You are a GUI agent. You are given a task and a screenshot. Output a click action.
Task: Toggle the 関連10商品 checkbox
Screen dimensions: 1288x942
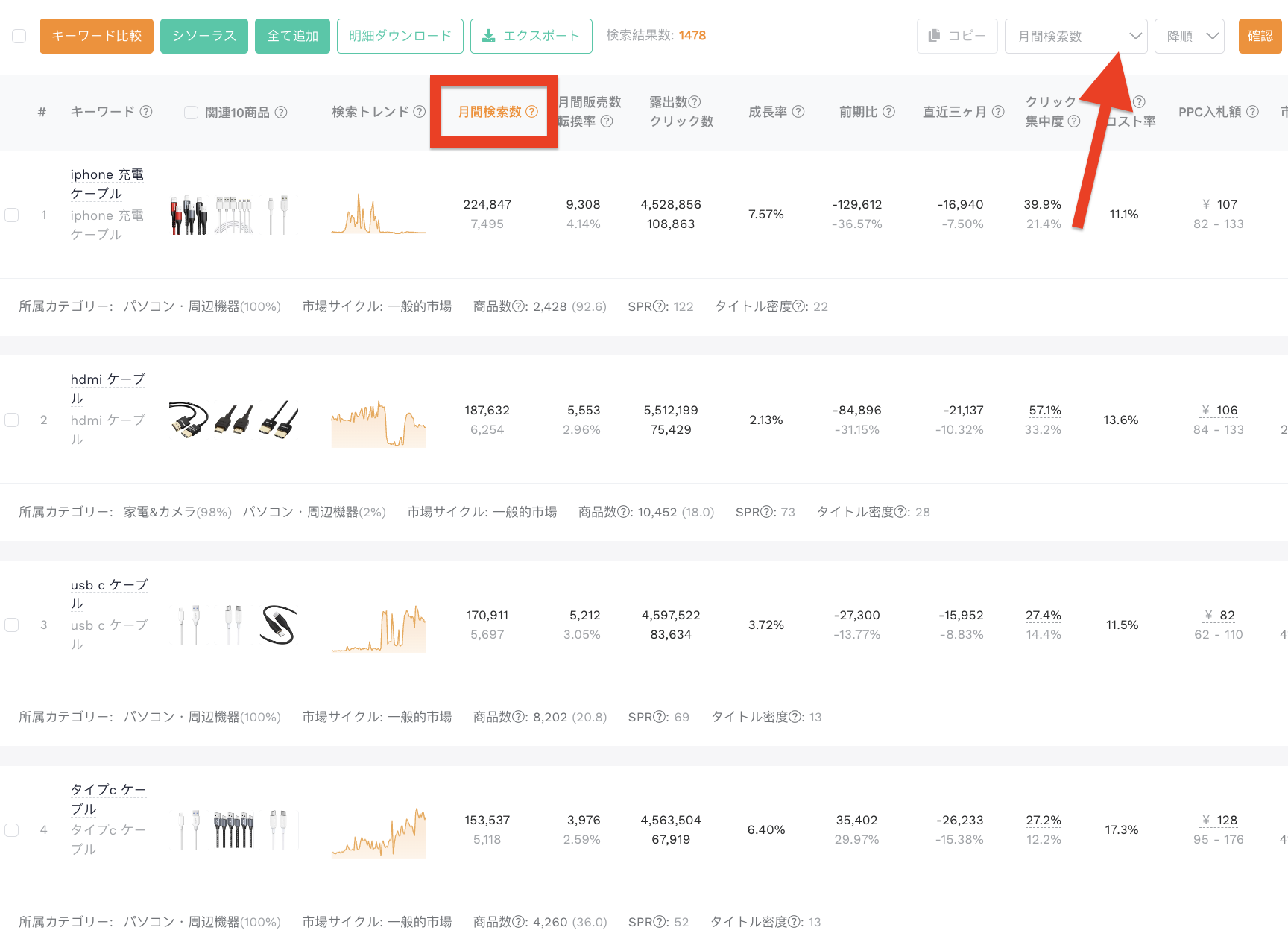click(x=192, y=113)
